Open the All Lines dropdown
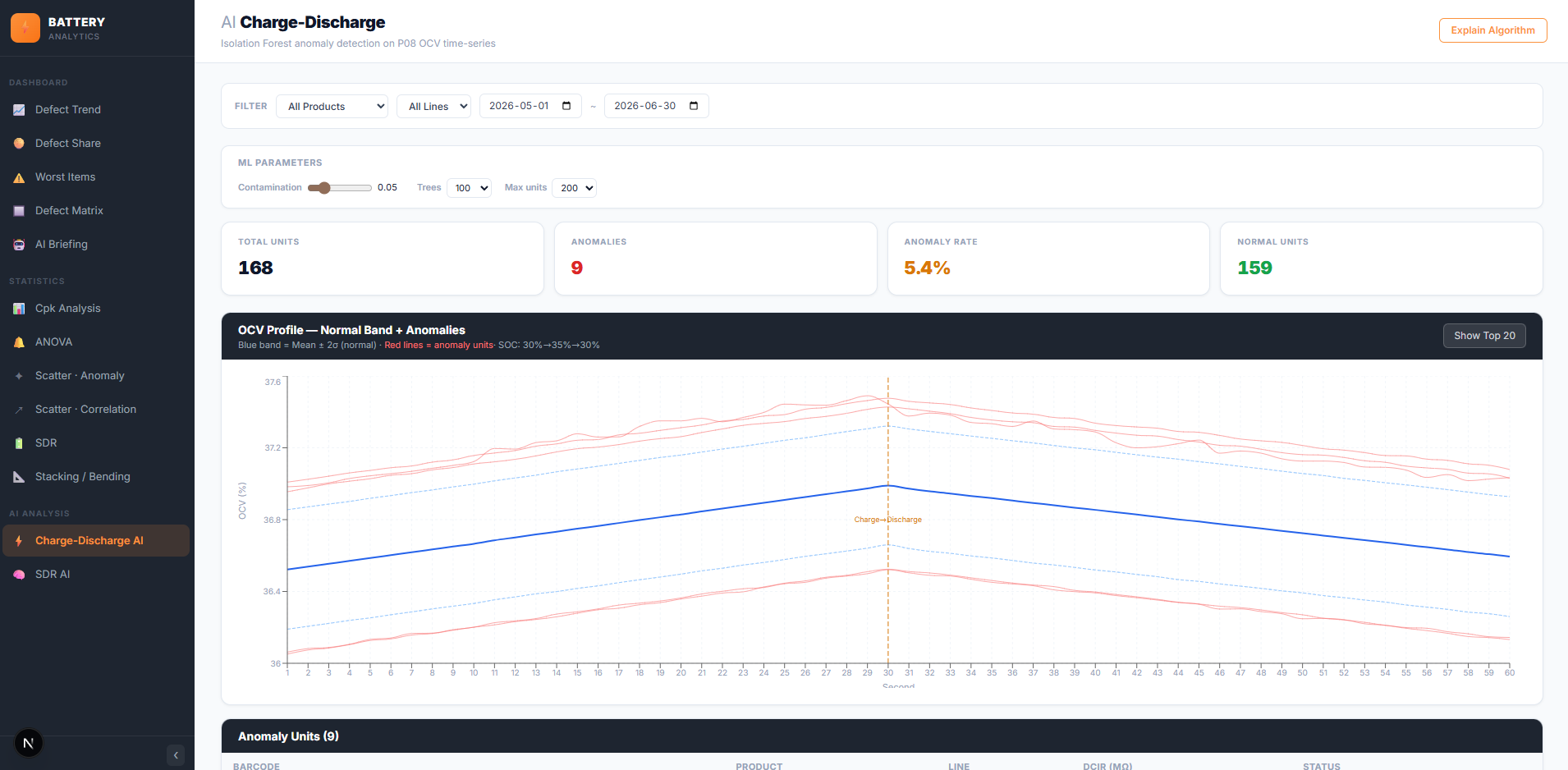 click(x=434, y=107)
